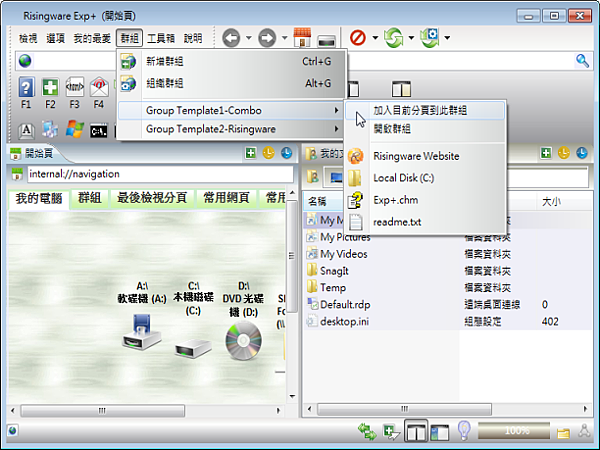The height and width of the screenshot is (450, 600).
Task: Open the 檢視 menu
Action: pyautogui.click(x=28, y=38)
